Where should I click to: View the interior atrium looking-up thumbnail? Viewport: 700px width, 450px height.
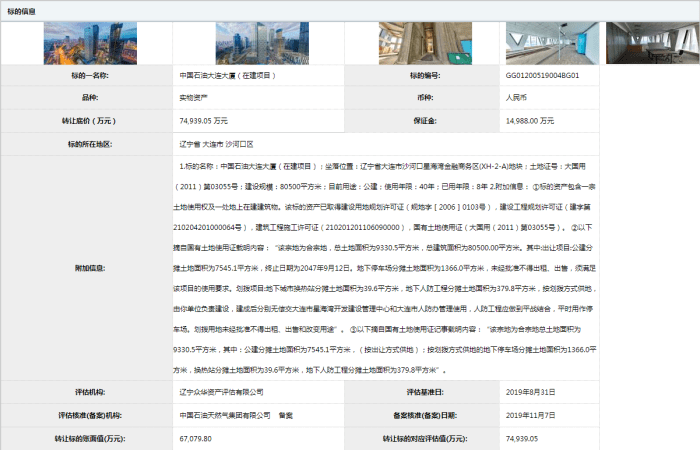(x=425, y=43)
